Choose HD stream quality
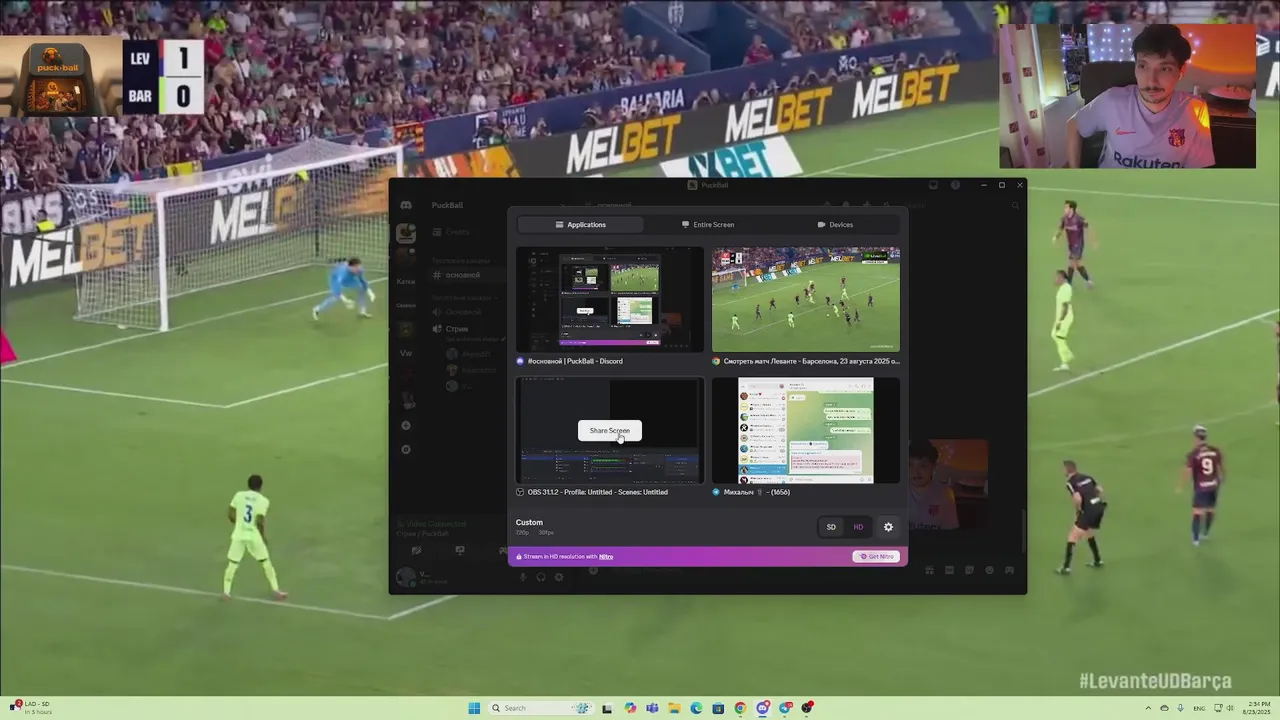This screenshot has width=1280, height=720. tap(858, 527)
